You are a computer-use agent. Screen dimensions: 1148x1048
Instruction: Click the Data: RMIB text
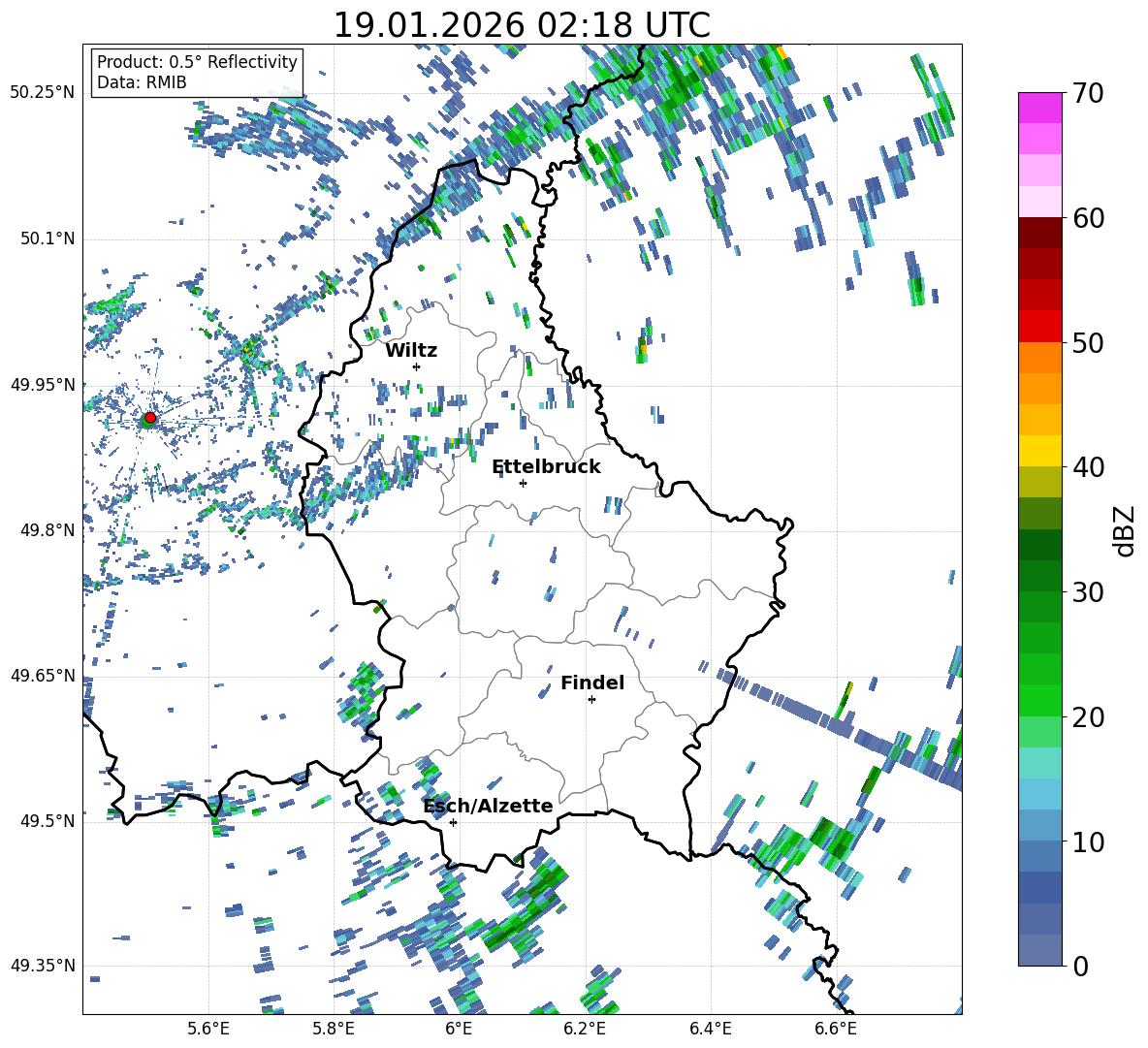pos(142,82)
